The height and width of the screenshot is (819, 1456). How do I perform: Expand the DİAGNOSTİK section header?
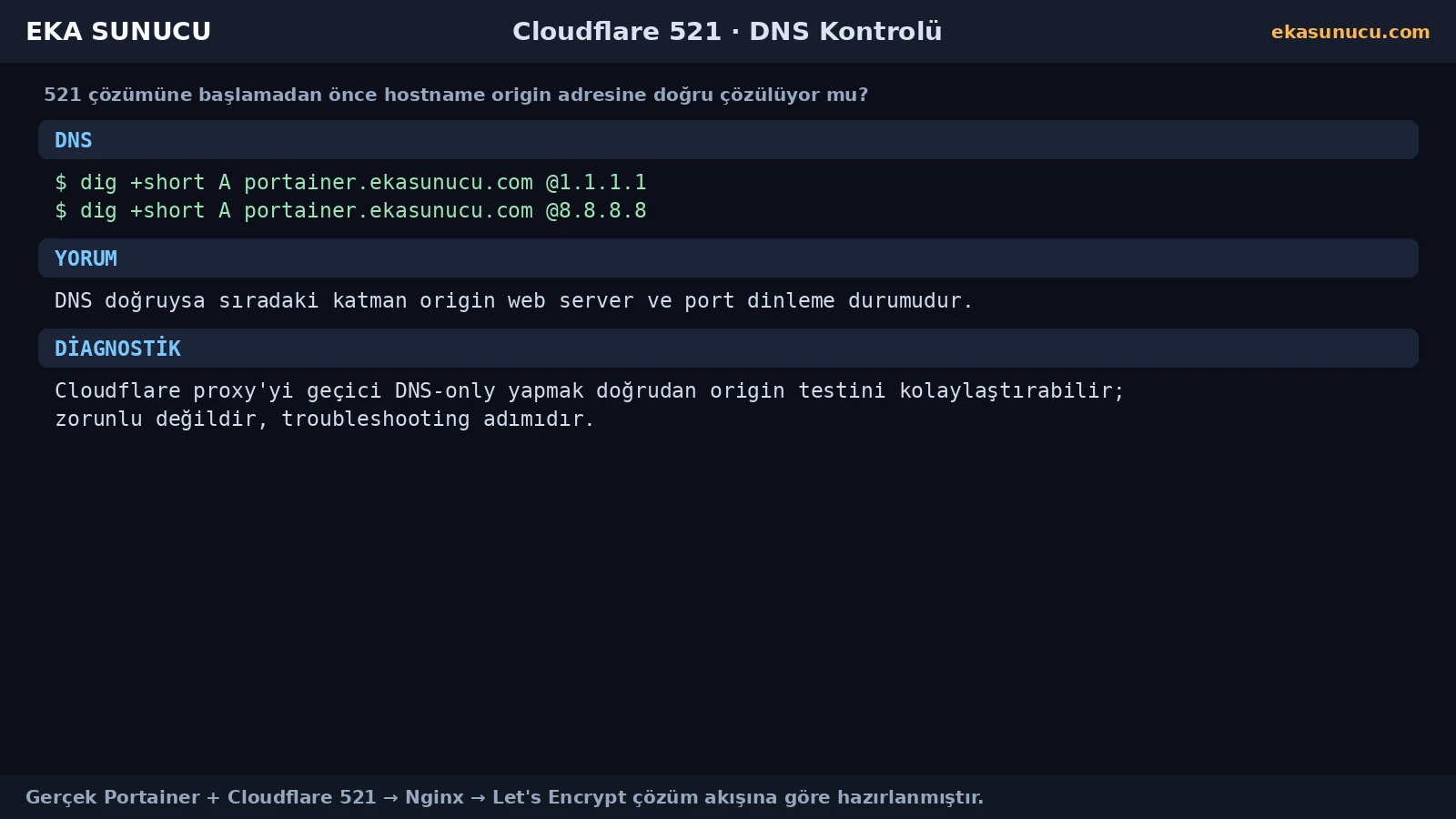click(728, 349)
